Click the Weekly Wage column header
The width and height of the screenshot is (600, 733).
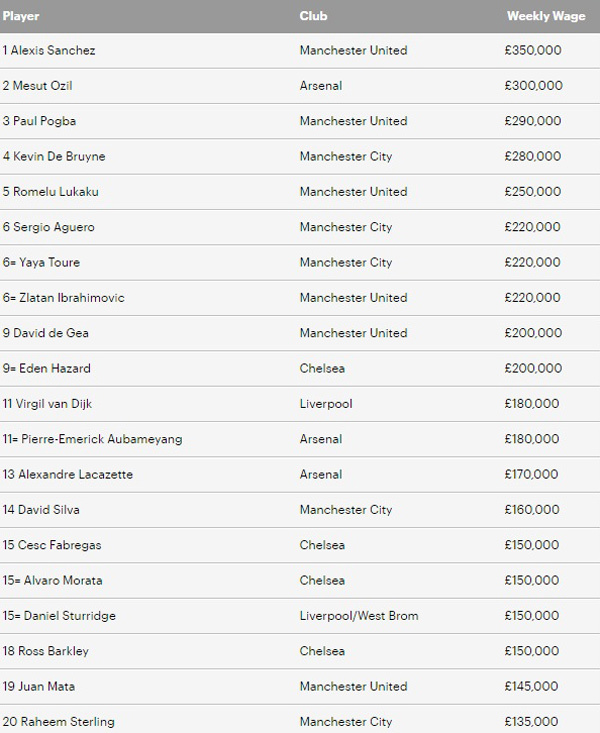pos(539,16)
